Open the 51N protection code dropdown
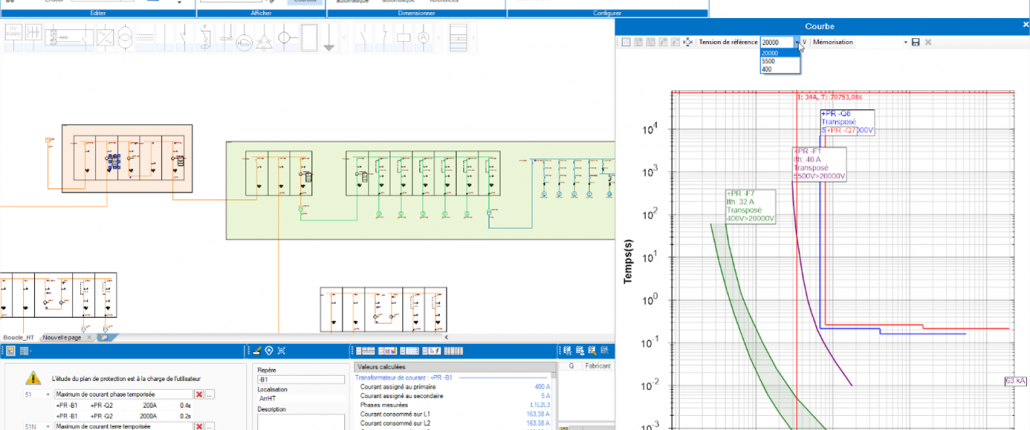This screenshot has height=430, width=1030. (48, 427)
